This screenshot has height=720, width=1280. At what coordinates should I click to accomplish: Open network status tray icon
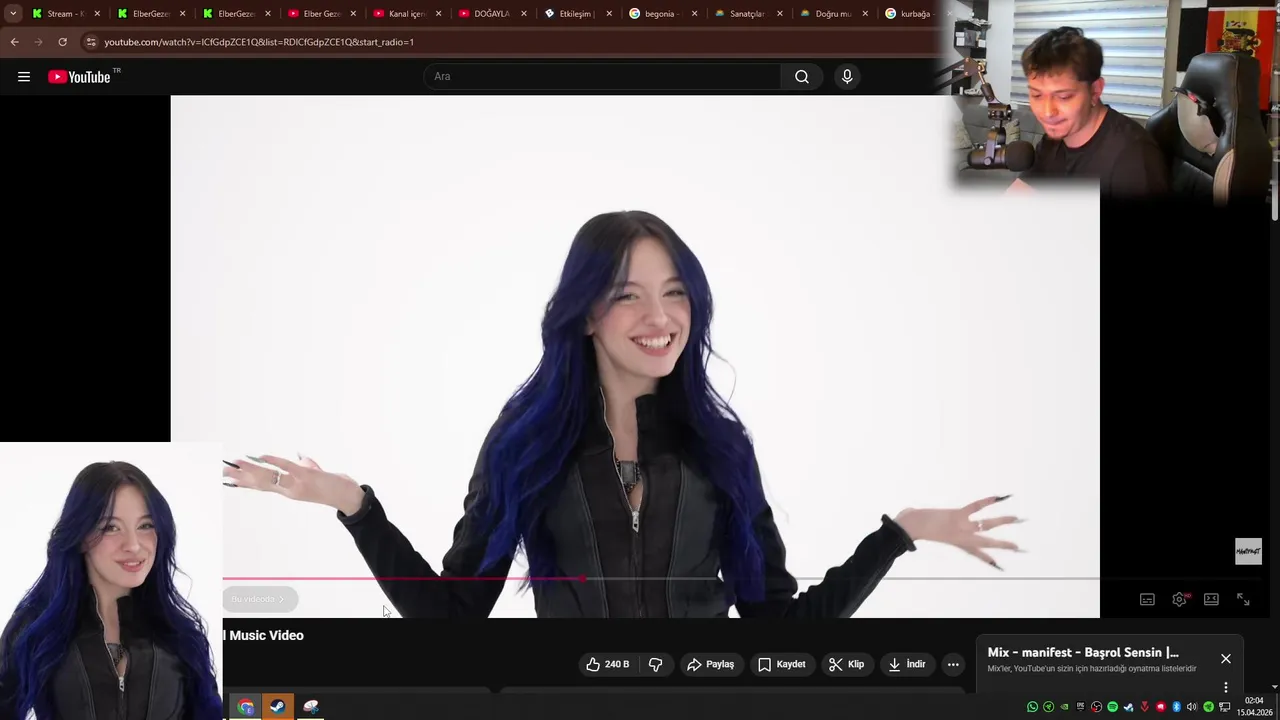[x=1224, y=707]
